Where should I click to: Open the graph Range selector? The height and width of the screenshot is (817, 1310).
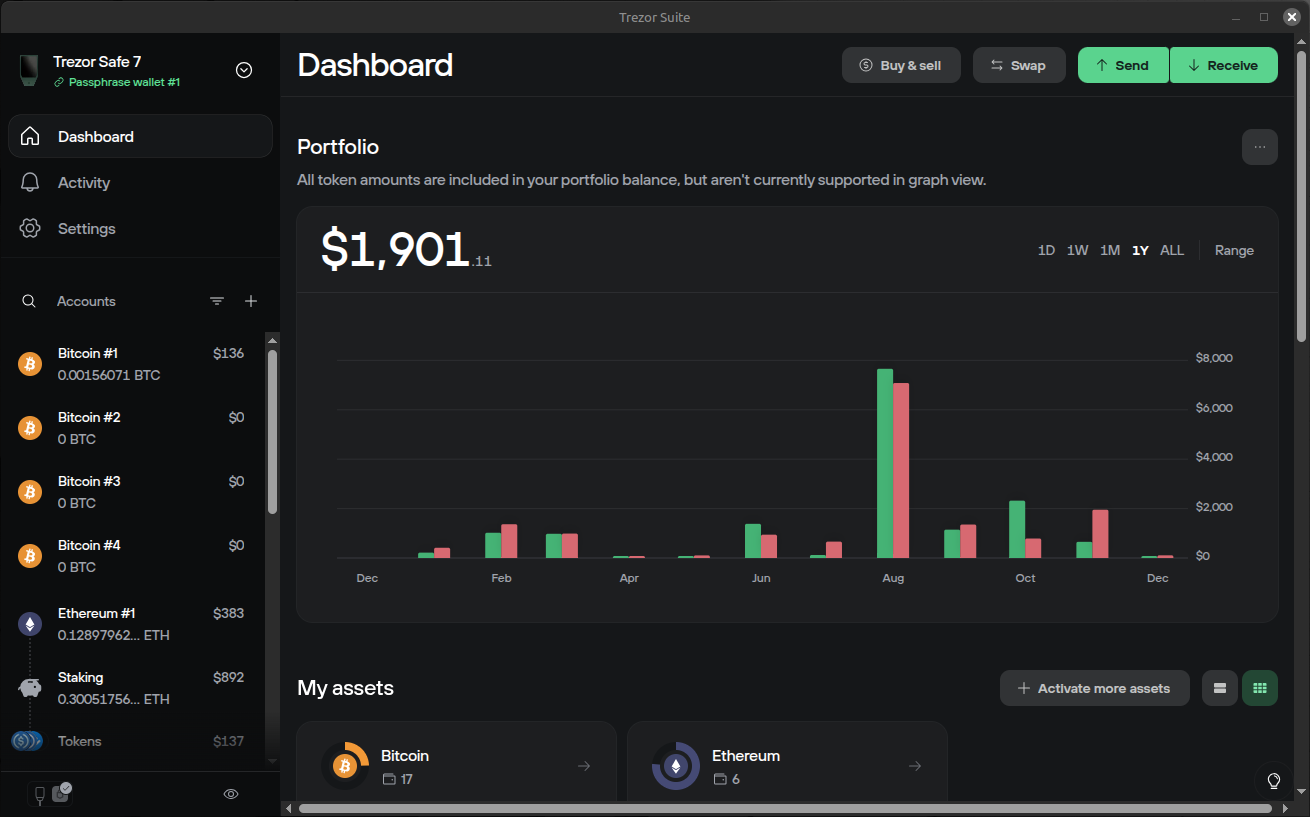[x=1234, y=250]
